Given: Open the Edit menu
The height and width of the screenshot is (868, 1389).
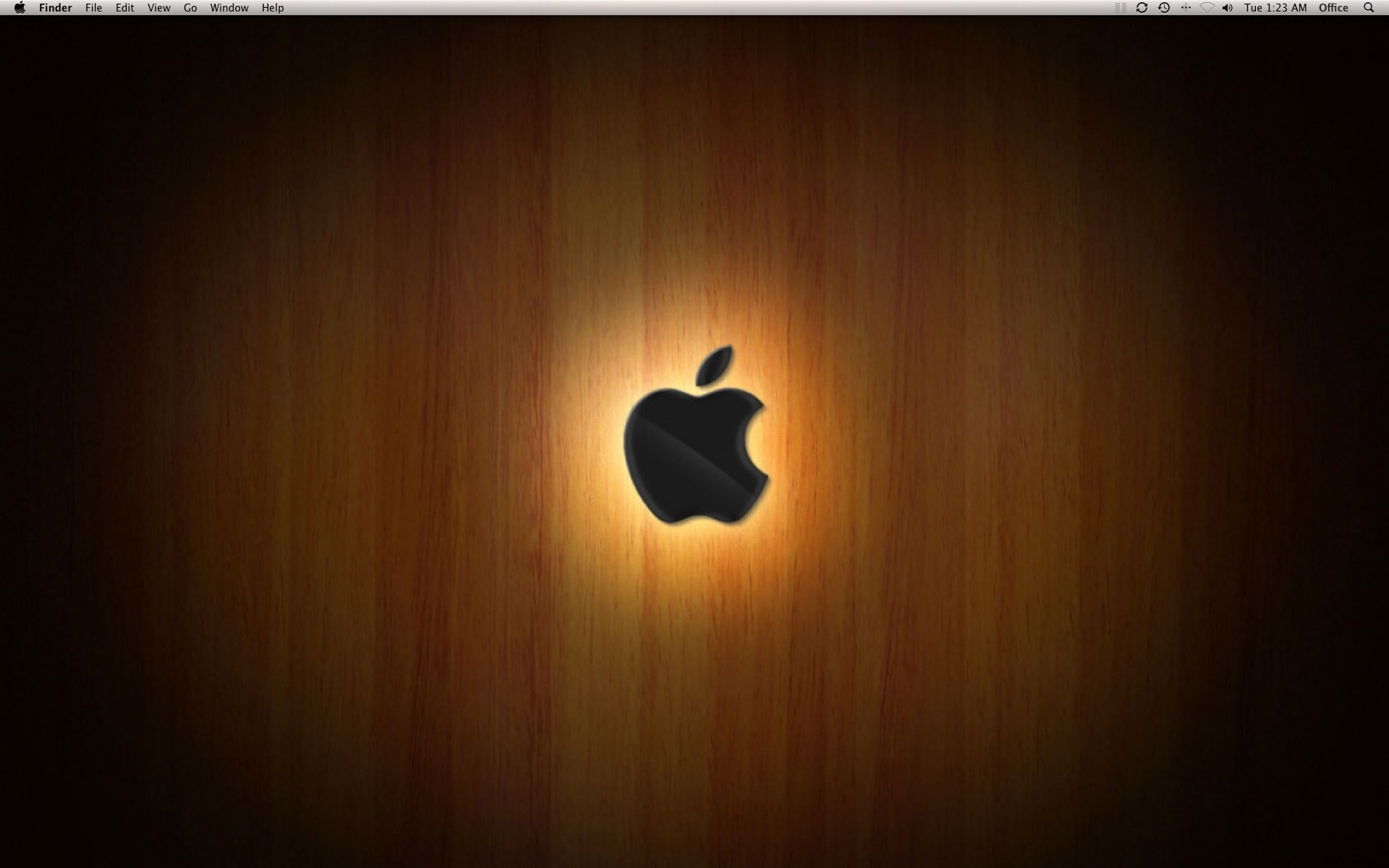Looking at the screenshot, I should click(124, 8).
